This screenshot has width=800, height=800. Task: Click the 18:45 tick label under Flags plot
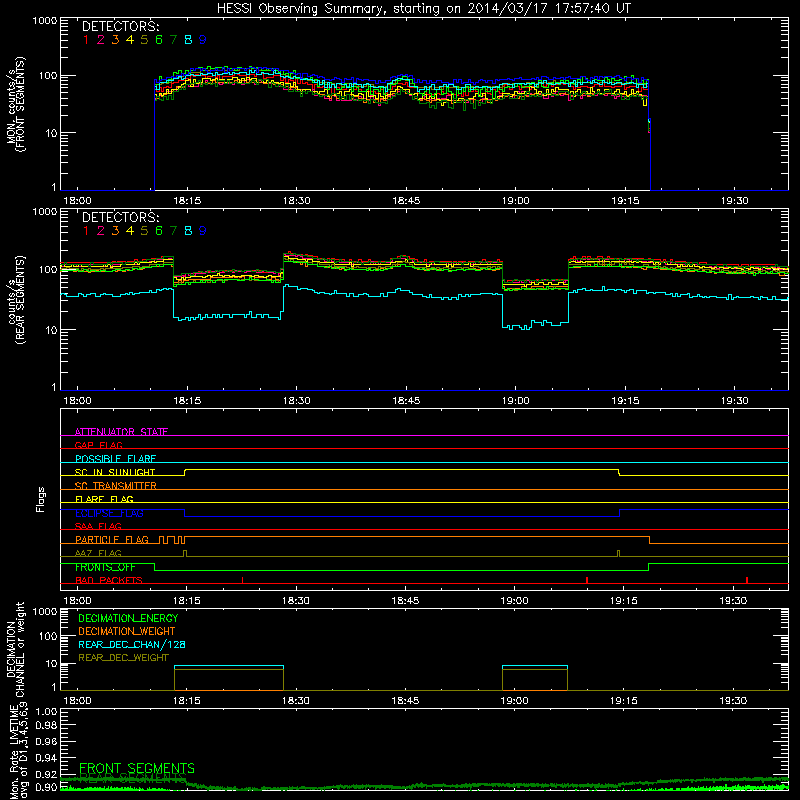point(405,601)
